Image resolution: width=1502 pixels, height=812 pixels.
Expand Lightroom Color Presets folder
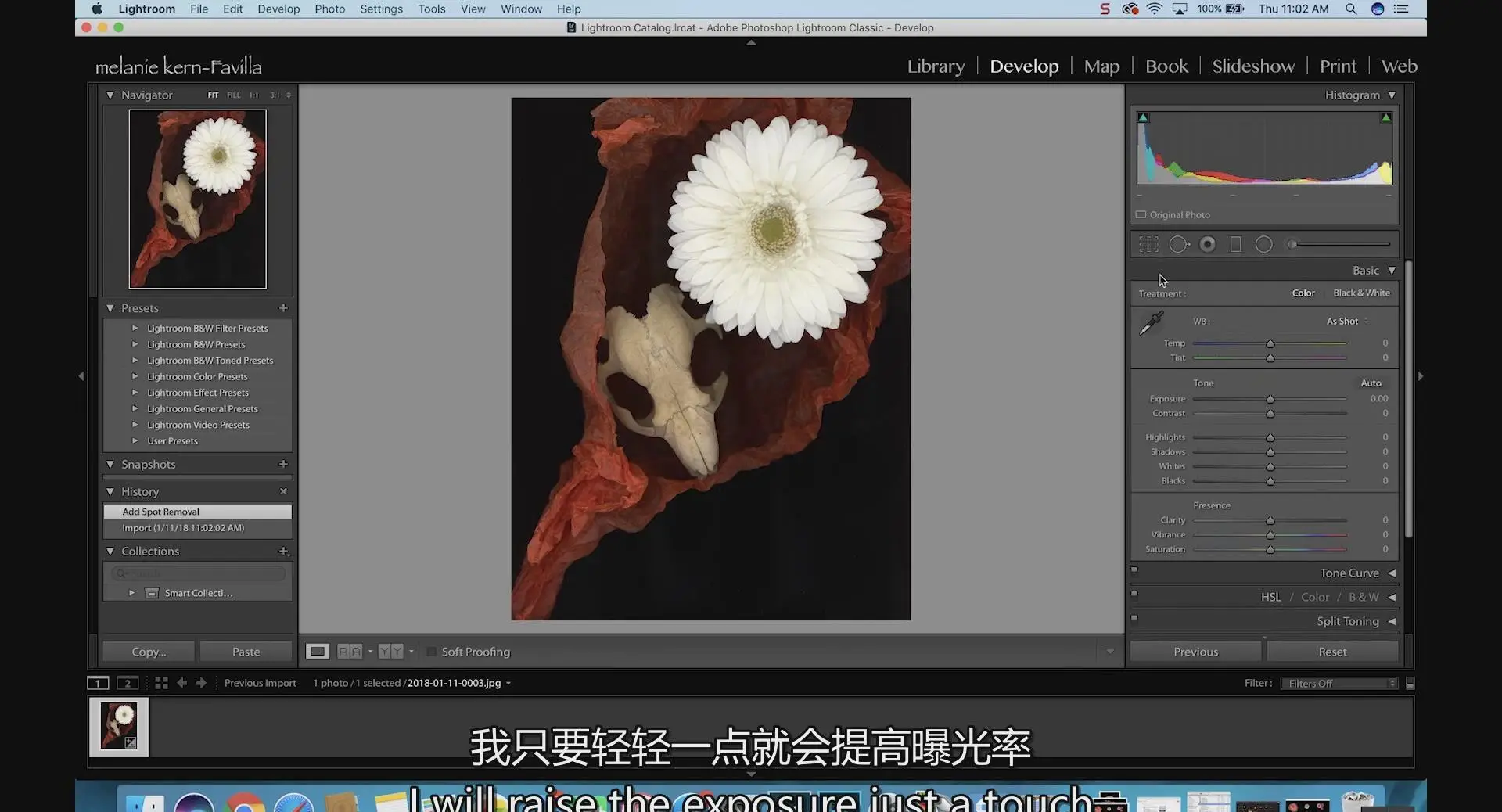(135, 376)
